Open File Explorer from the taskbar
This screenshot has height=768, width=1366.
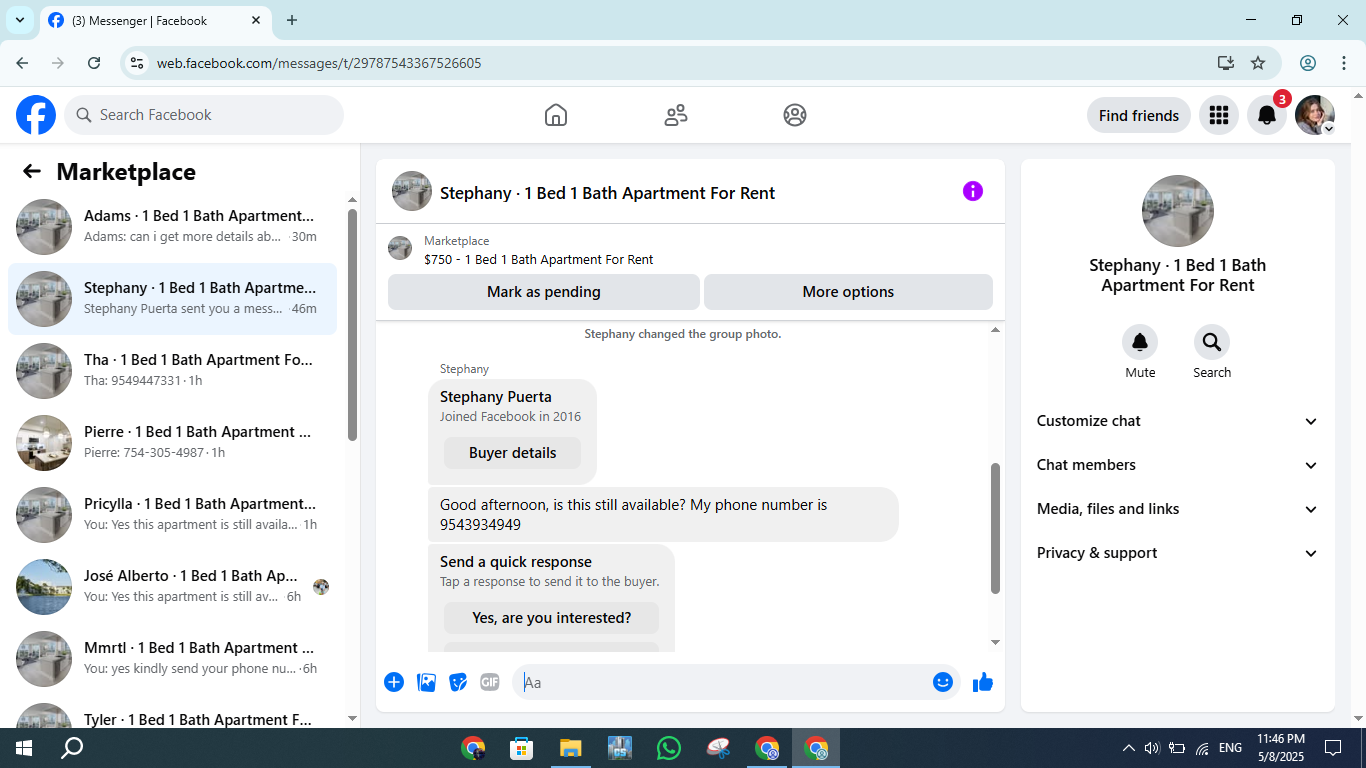tap(571, 748)
